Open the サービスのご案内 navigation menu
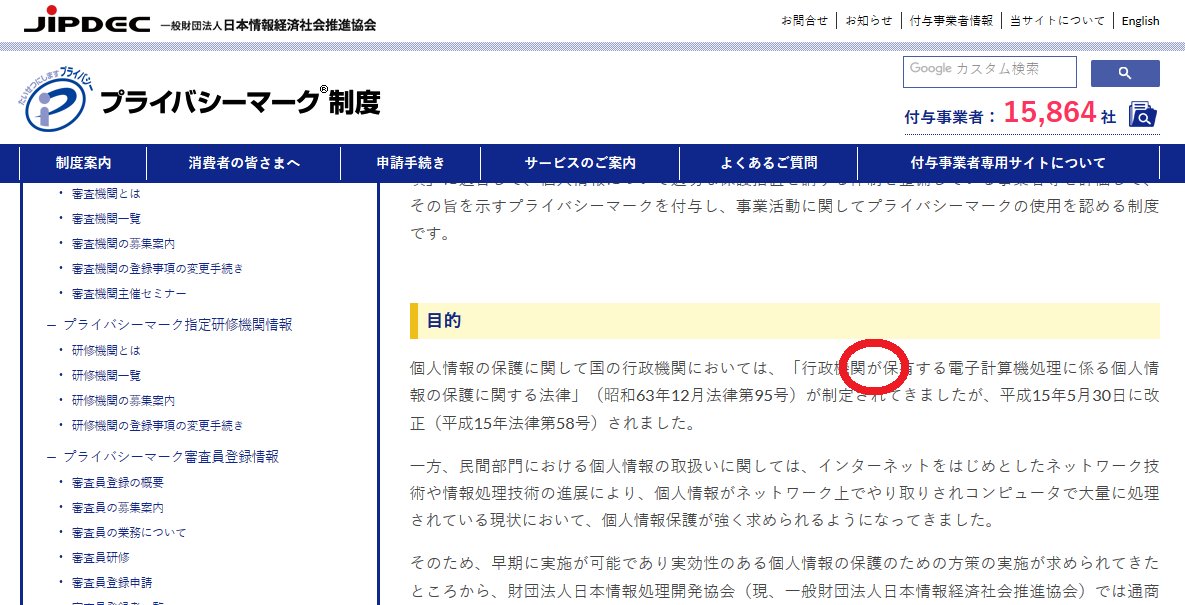 580,162
